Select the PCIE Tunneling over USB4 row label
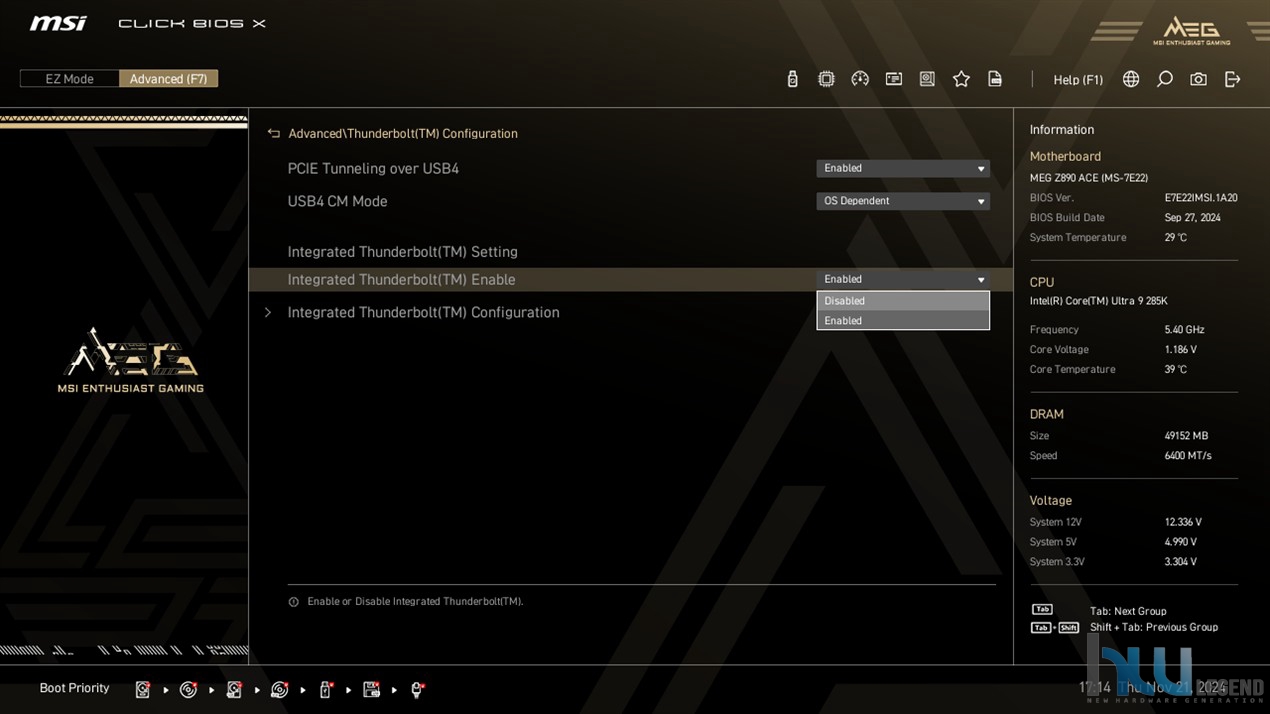The height and width of the screenshot is (714, 1270). (x=373, y=169)
